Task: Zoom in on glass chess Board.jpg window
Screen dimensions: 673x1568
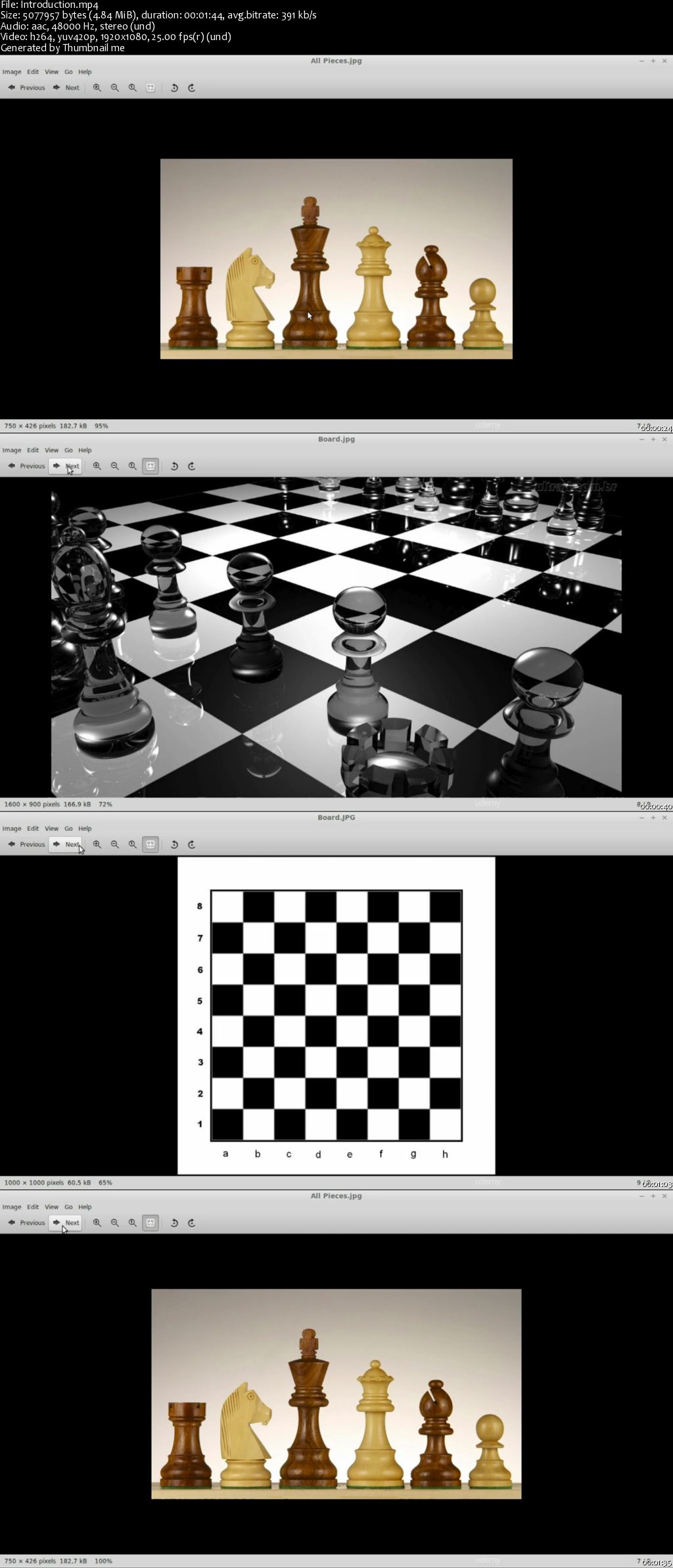Action: tap(97, 466)
